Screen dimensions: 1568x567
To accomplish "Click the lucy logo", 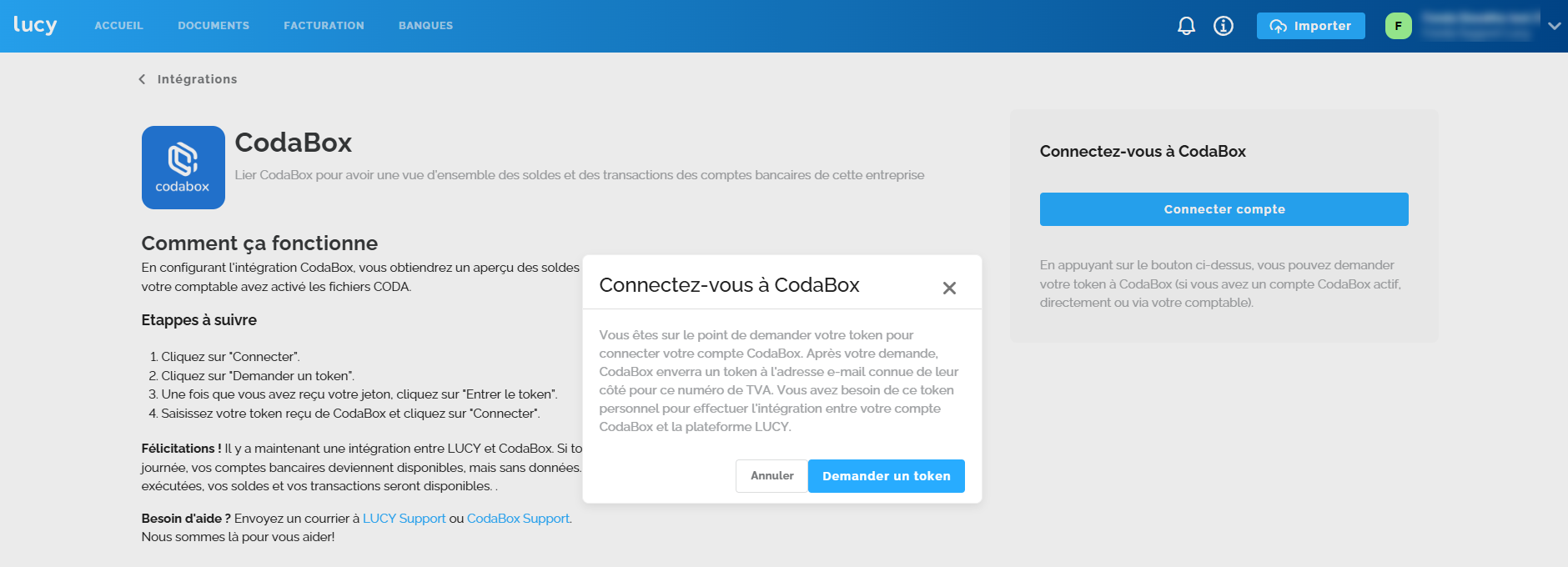I will pyautogui.click(x=35, y=25).
